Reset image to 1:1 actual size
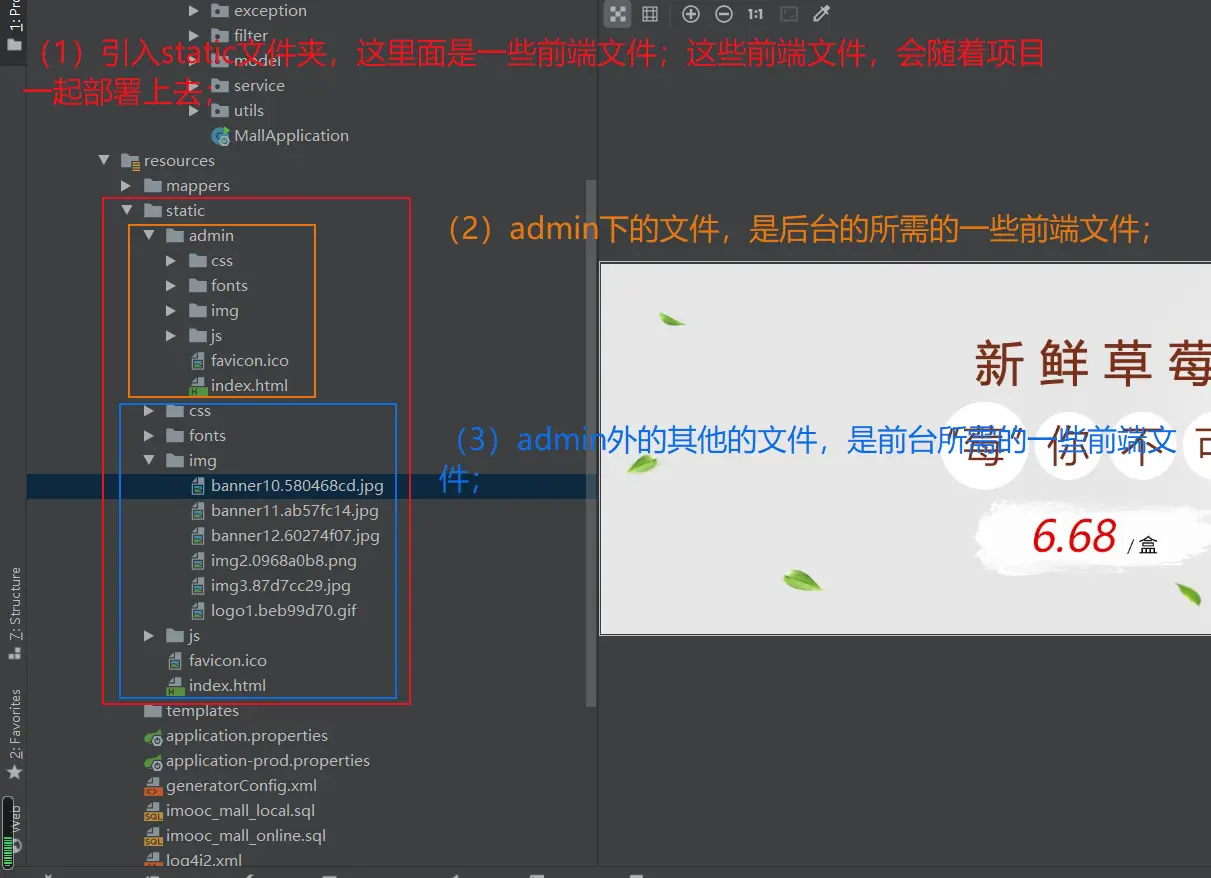This screenshot has height=878, width=1211. (x=755, y=14)
